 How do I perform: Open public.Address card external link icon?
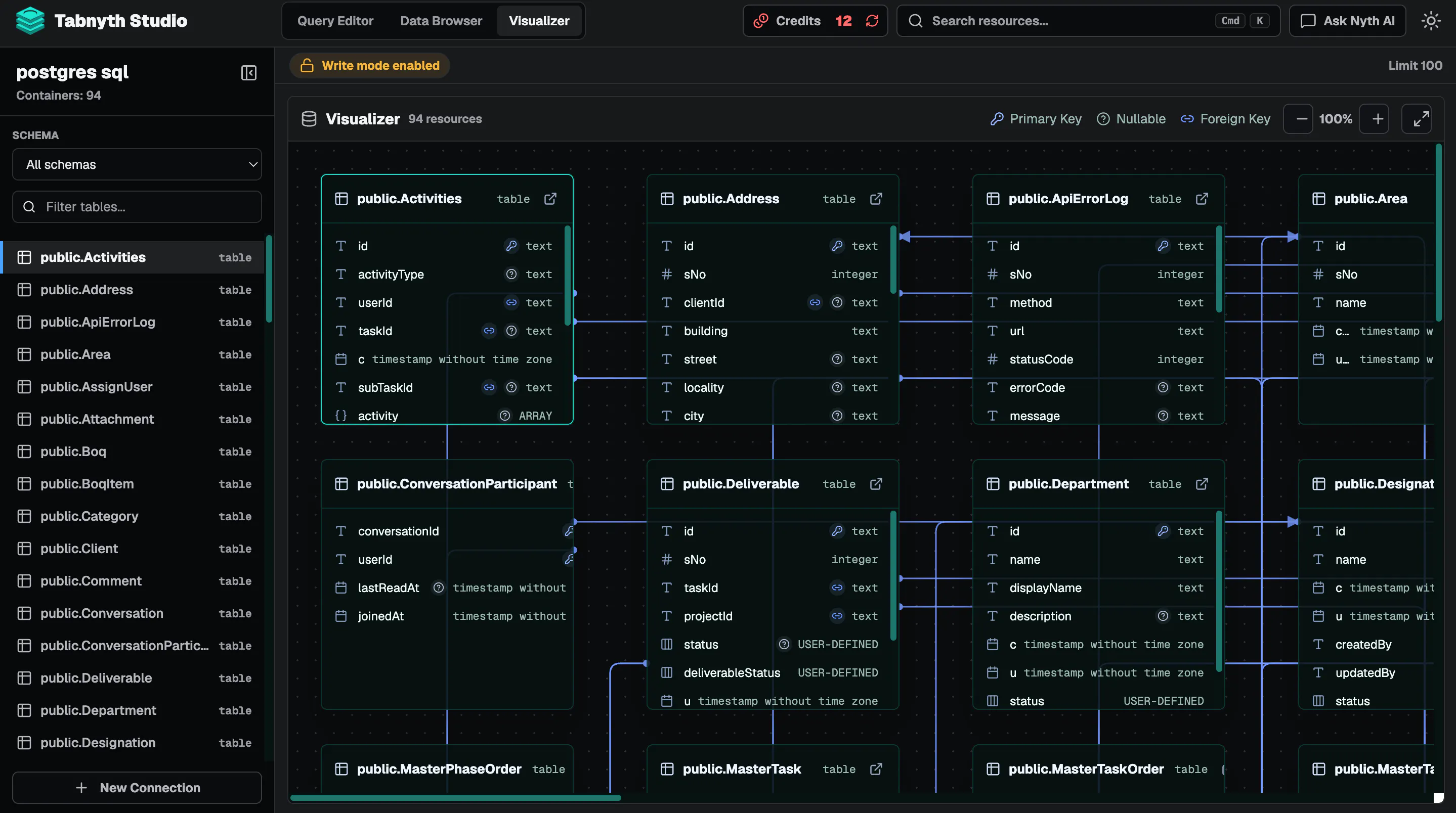(876, 199)
